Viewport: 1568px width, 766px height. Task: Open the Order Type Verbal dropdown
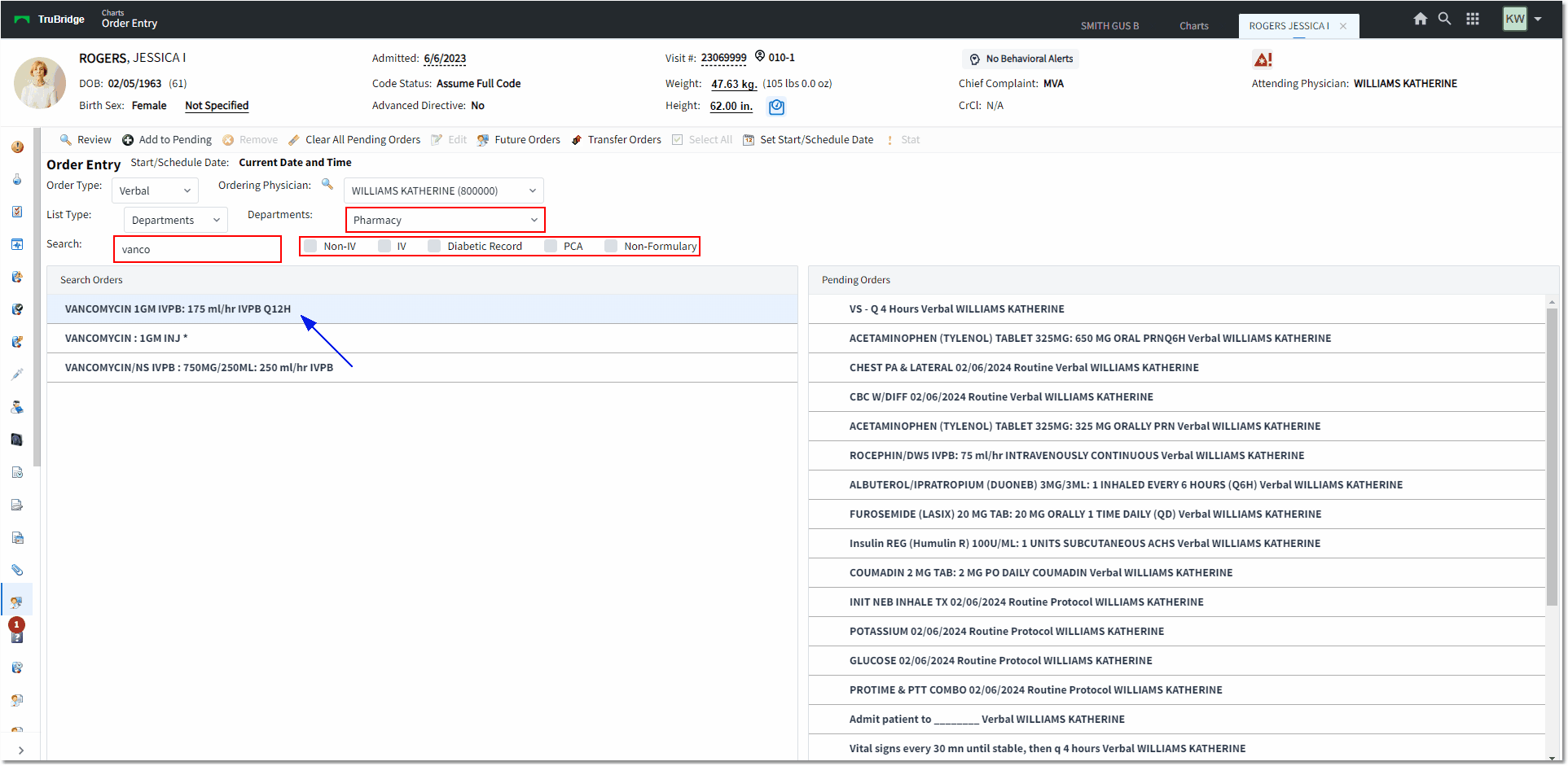tap(155, 190)
